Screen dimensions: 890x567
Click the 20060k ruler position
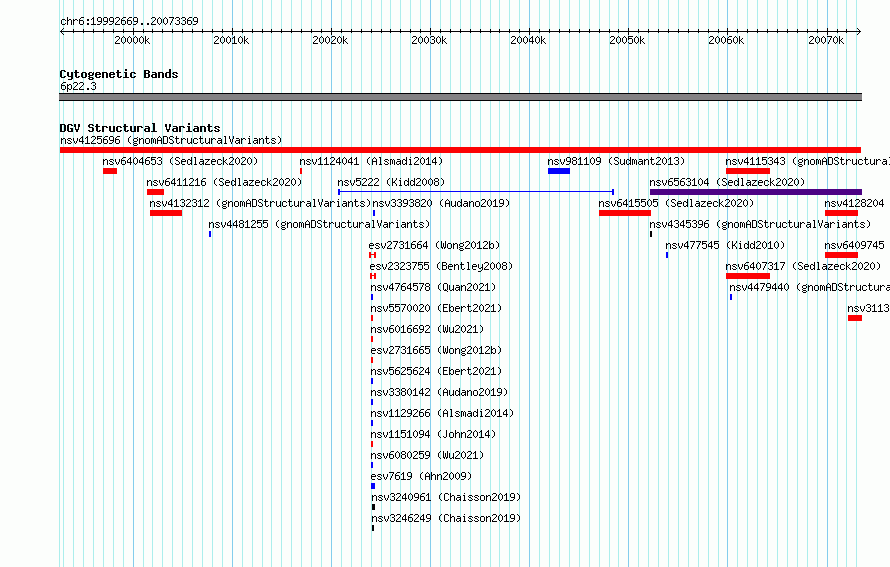pos(726,40)
